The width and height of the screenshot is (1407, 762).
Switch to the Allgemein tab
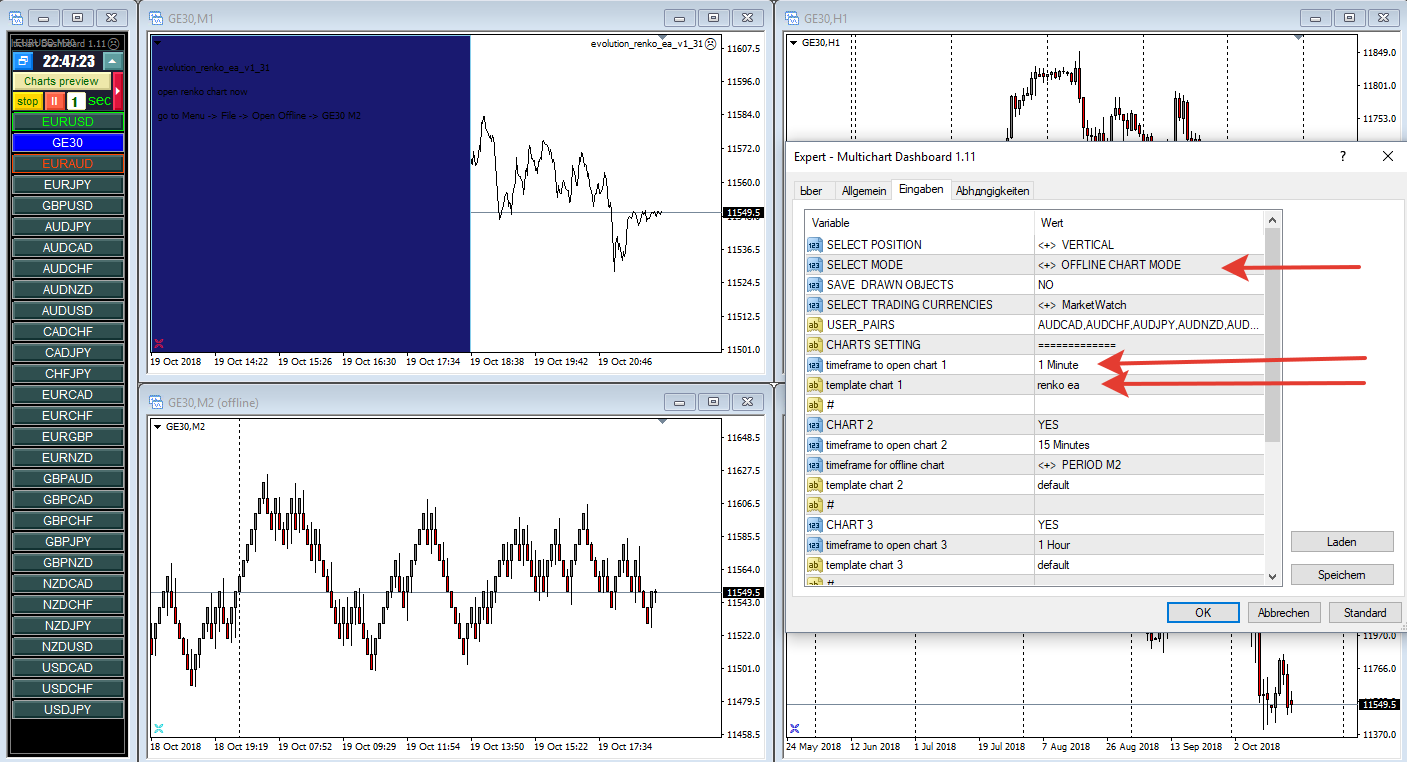(863, 191)
